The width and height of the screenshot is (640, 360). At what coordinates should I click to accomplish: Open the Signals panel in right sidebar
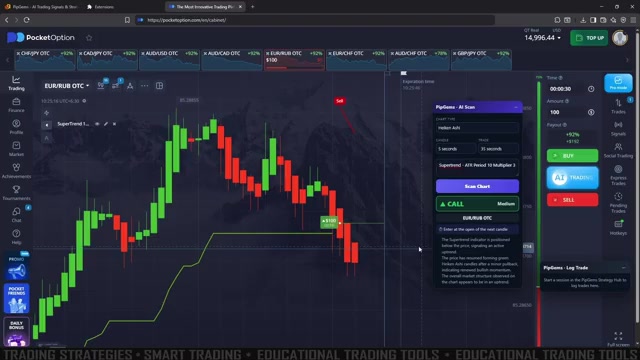tap(618, 128)
